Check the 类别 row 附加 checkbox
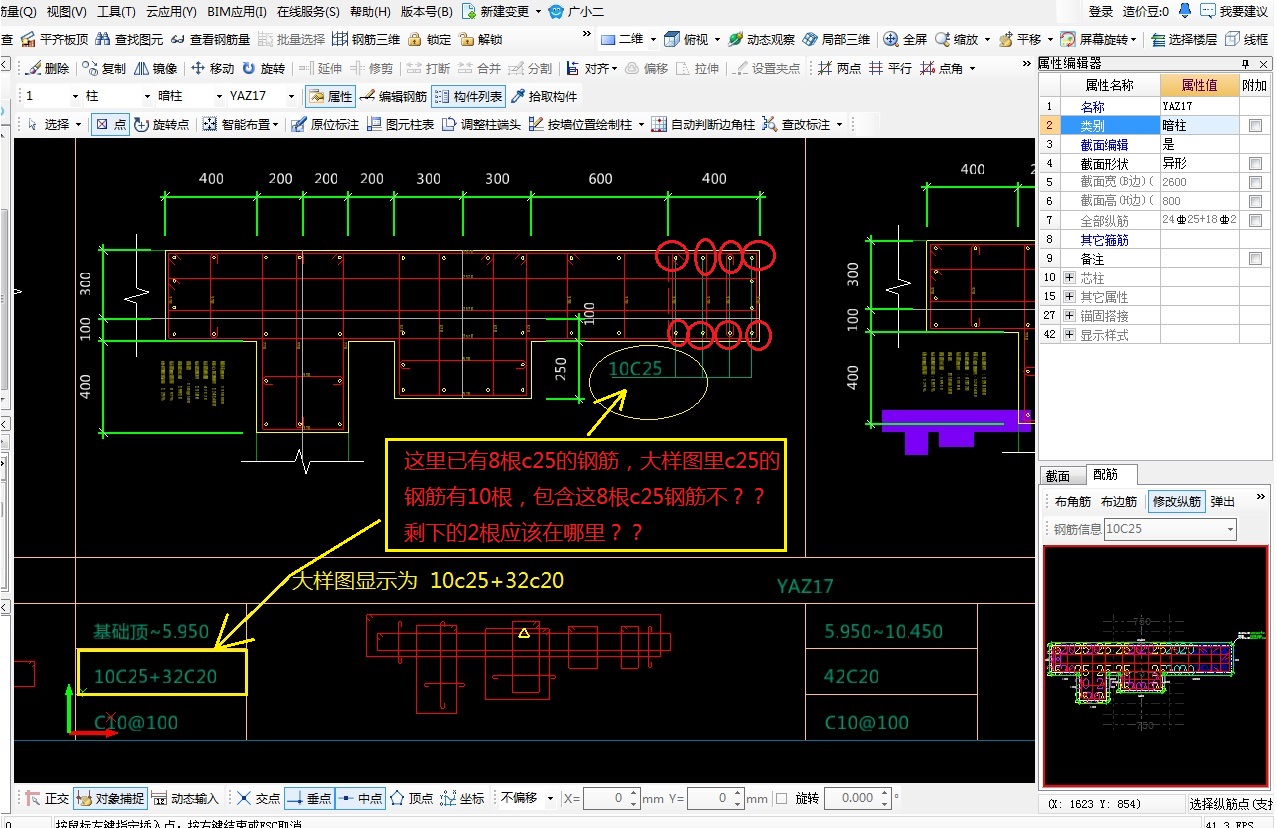 (x=1255, y=126)
